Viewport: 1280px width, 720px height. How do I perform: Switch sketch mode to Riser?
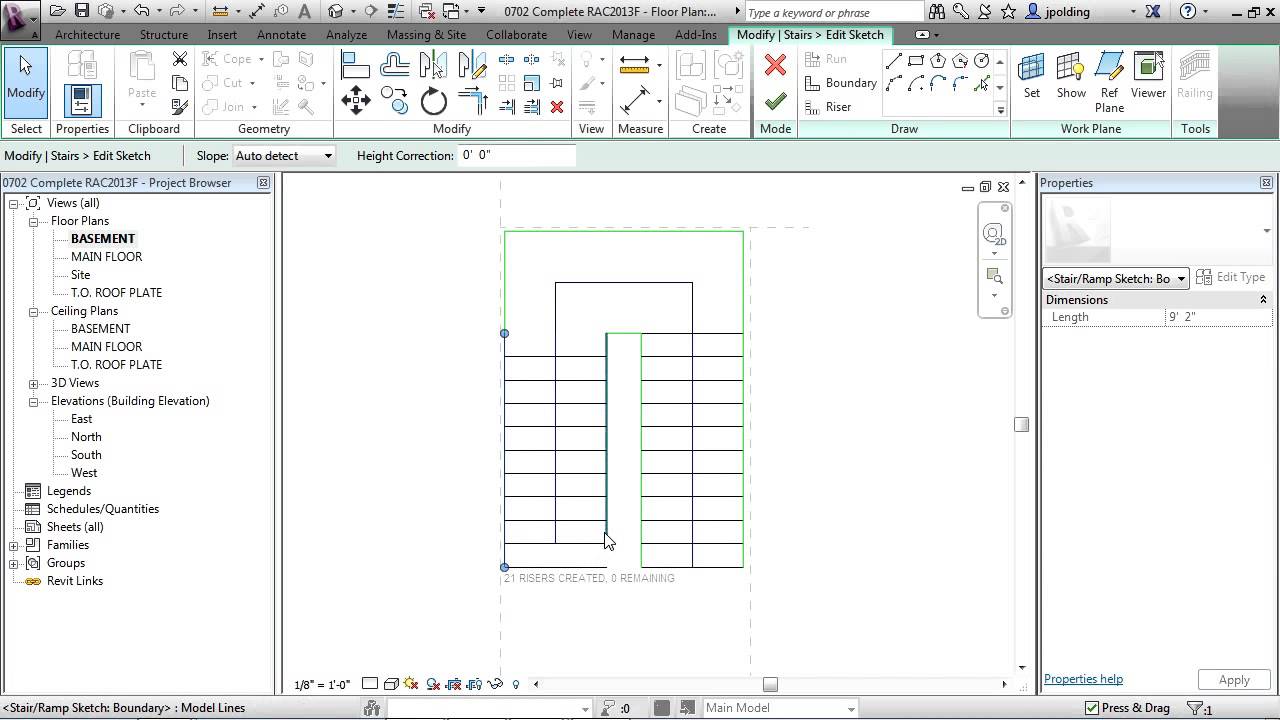(838, 107)
